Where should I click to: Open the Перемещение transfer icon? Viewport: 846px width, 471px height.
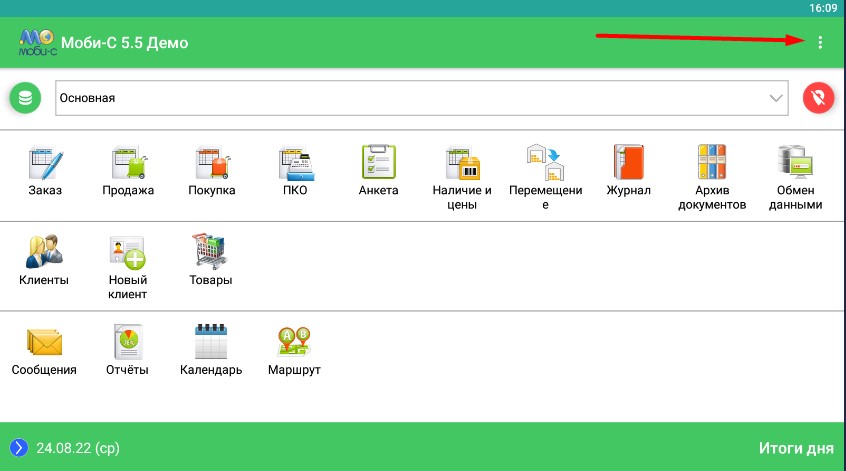tap(545, 178)
